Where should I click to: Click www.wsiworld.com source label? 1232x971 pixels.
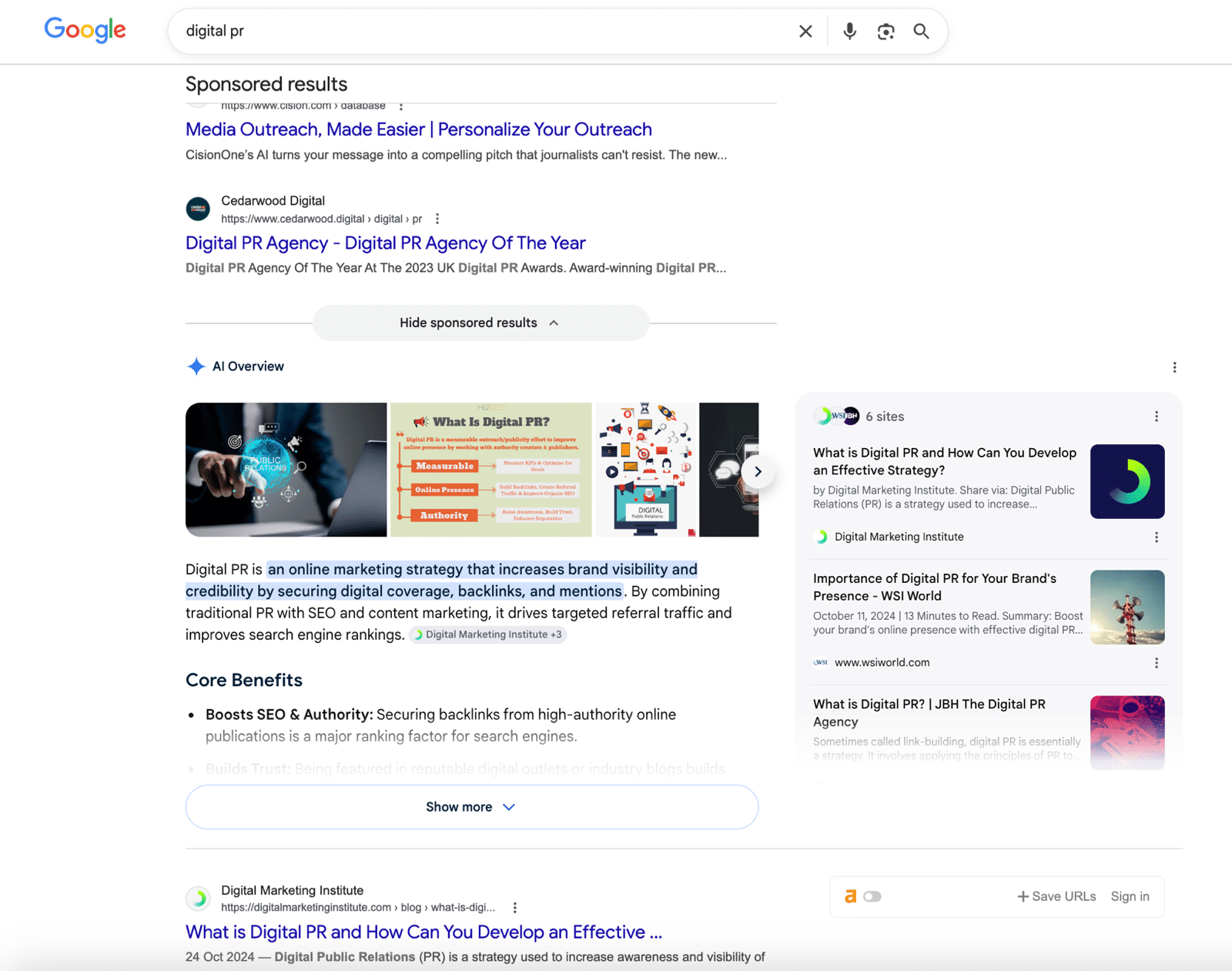tap(882, 662)
